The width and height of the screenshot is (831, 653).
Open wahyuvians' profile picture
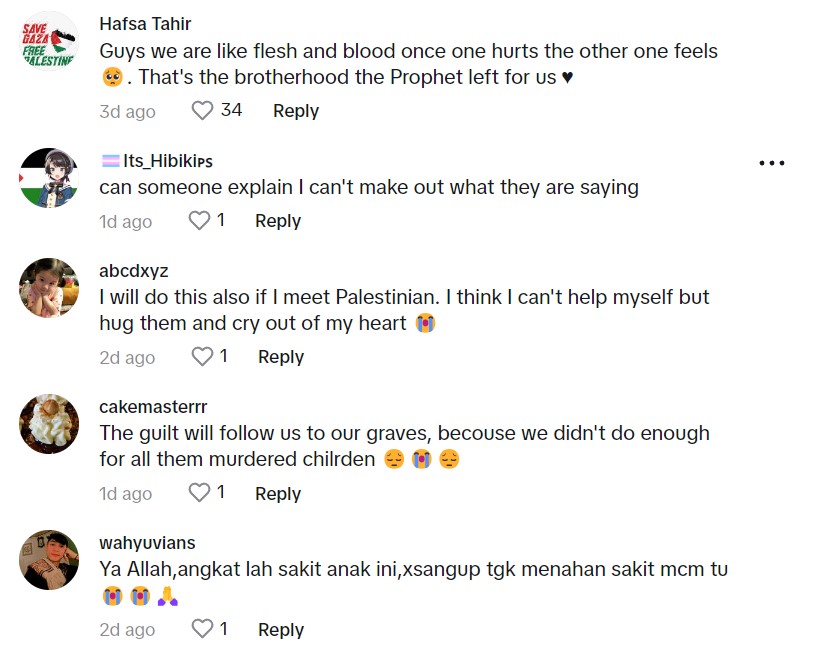pos(49,560)
